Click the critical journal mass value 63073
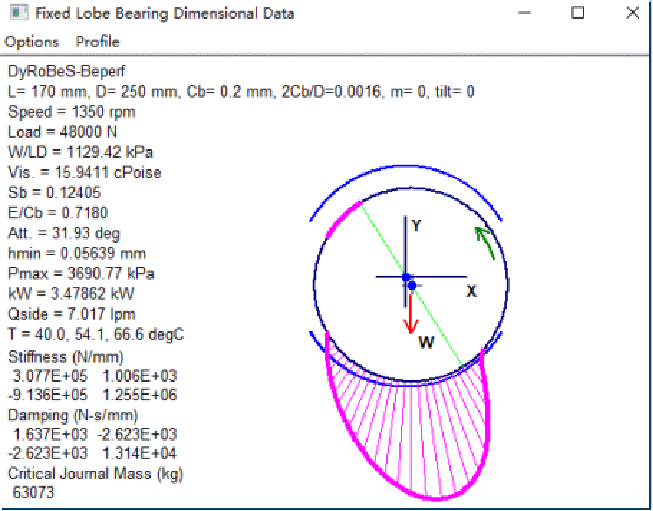The width and height of the screenshot is (653, 511). (x=33, y=493)
